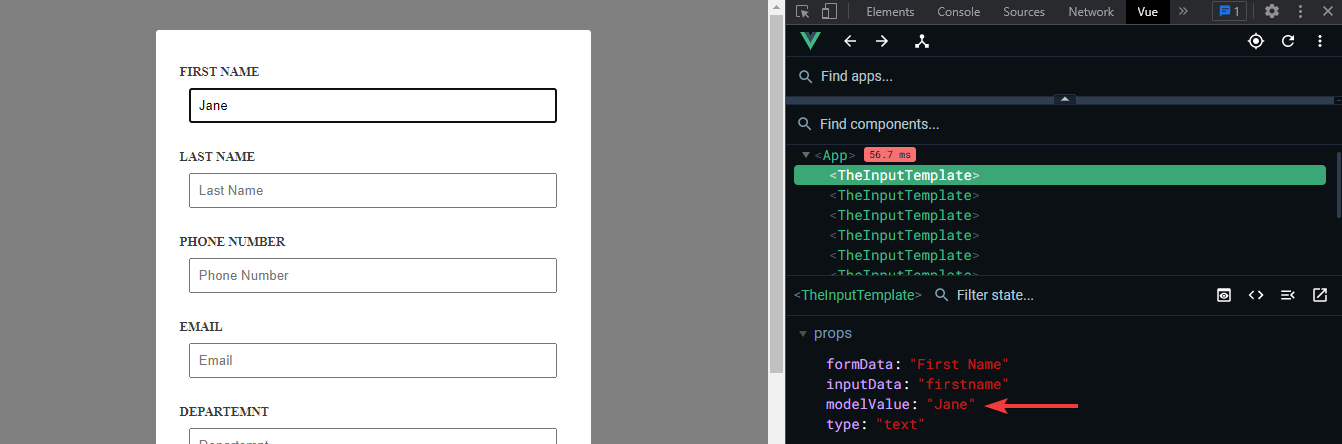Click the open in editor icon
1342x444 pixels.
pyautogui.click(x=1320, y=295)
